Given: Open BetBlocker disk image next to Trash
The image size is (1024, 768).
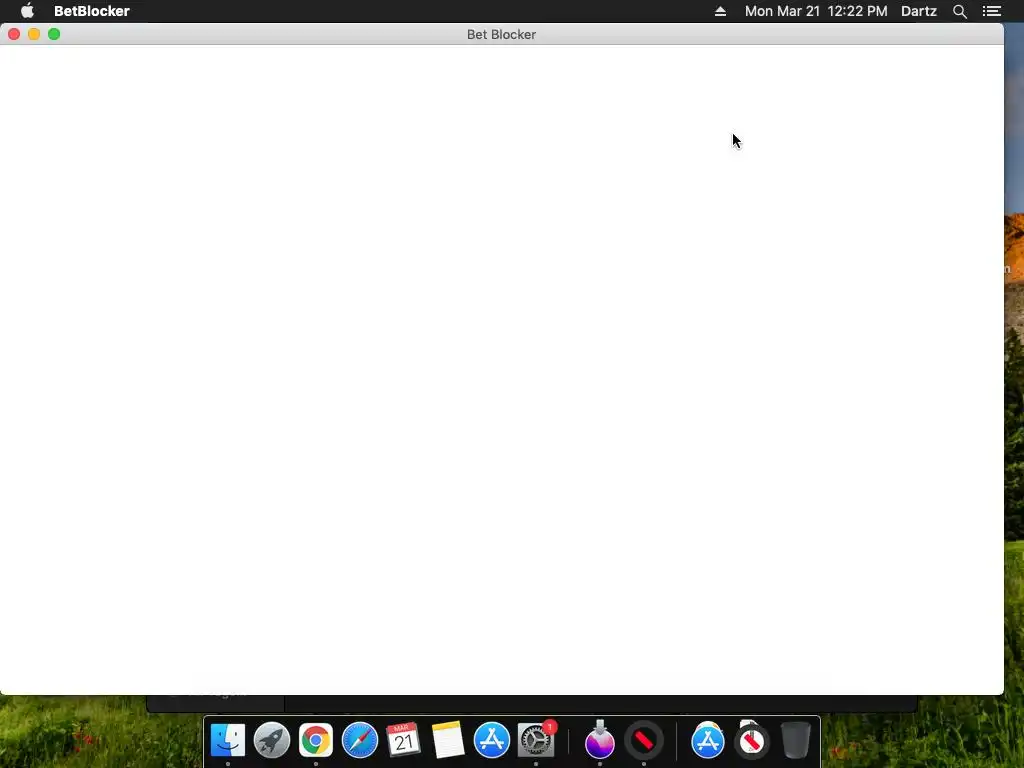Looking at the screenshot, I should [752, 740].
